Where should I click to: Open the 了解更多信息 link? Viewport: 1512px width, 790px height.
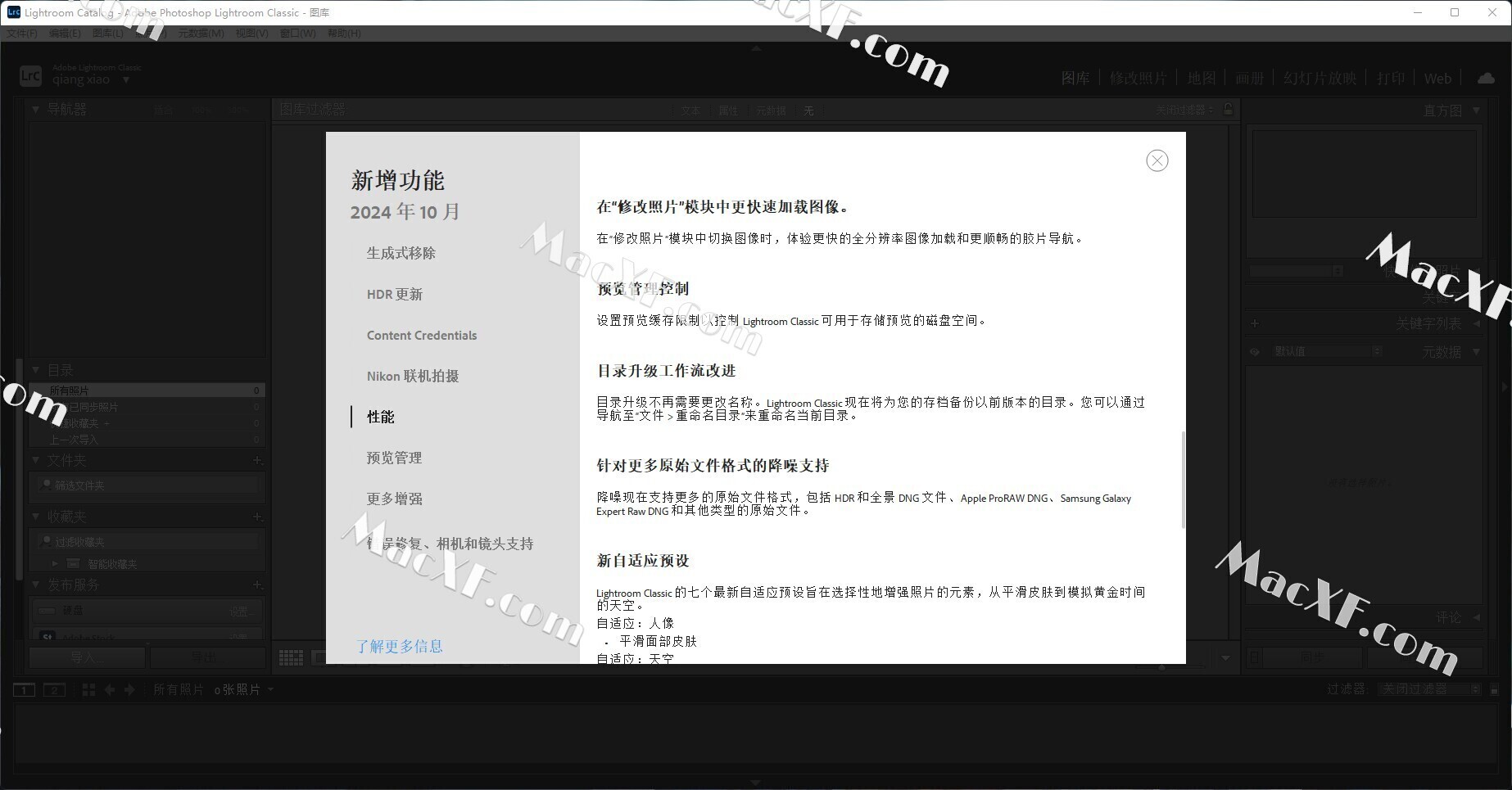coord(399,646)
